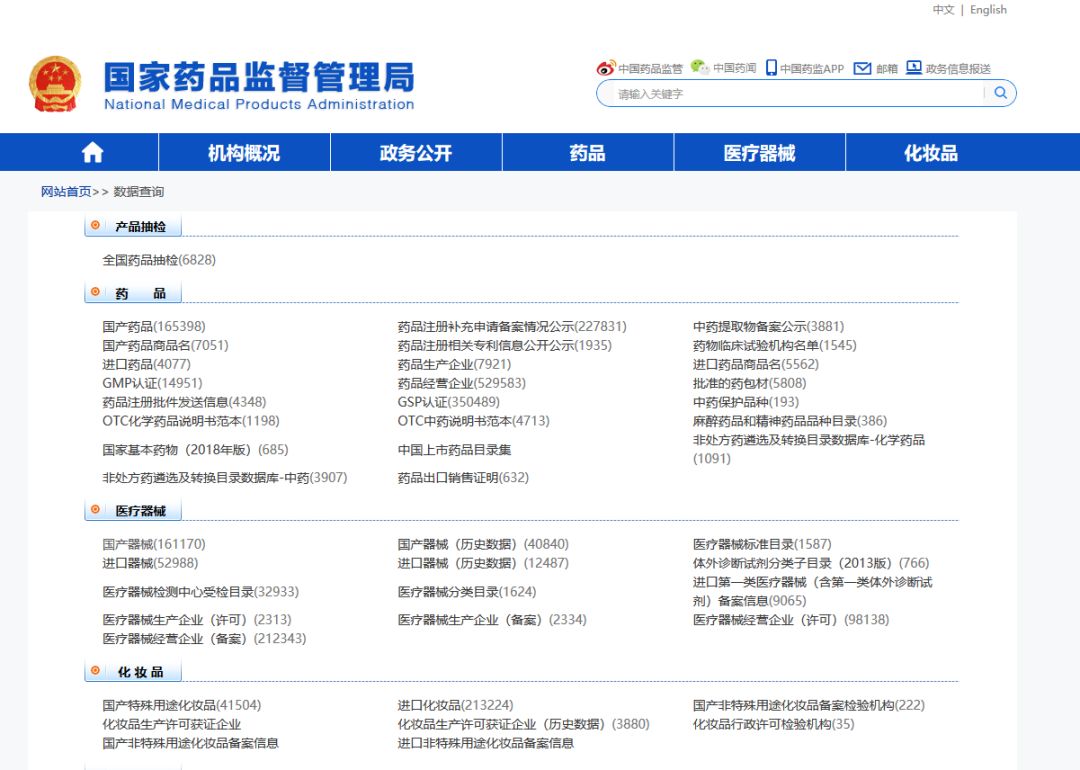Switch language to English
The height and width of the screenshot is (770, 1080).
click(988, 10)
